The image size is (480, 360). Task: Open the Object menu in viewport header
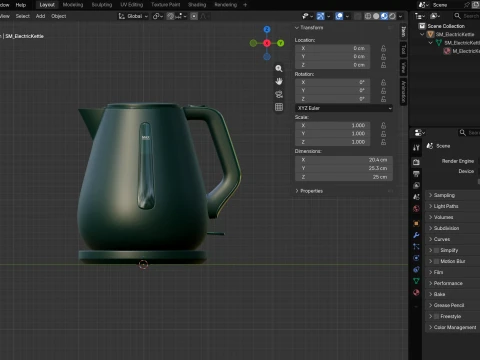click(x=58, y=16)
